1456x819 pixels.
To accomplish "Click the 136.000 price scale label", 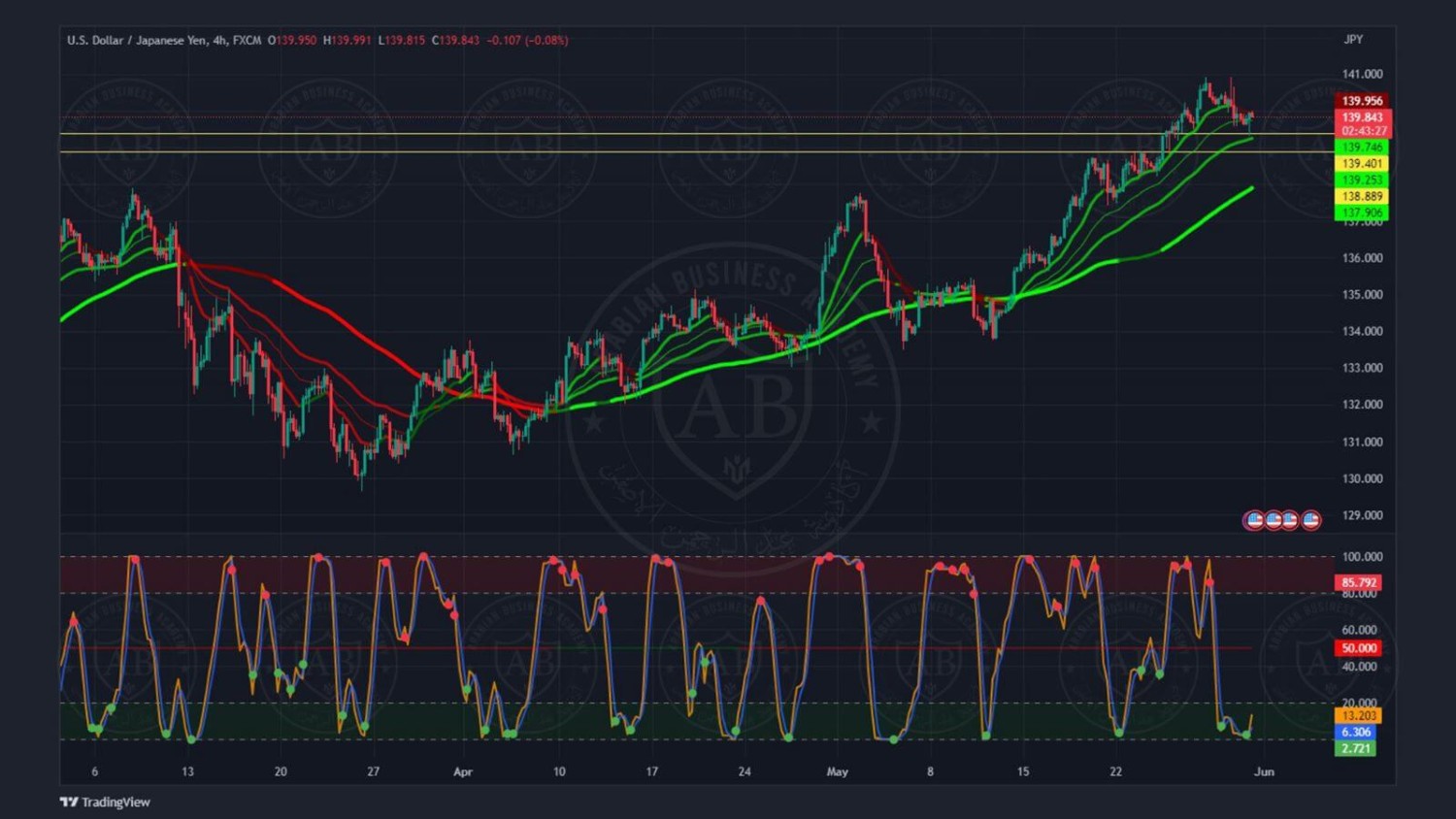I will click(x=1362, y=258).
